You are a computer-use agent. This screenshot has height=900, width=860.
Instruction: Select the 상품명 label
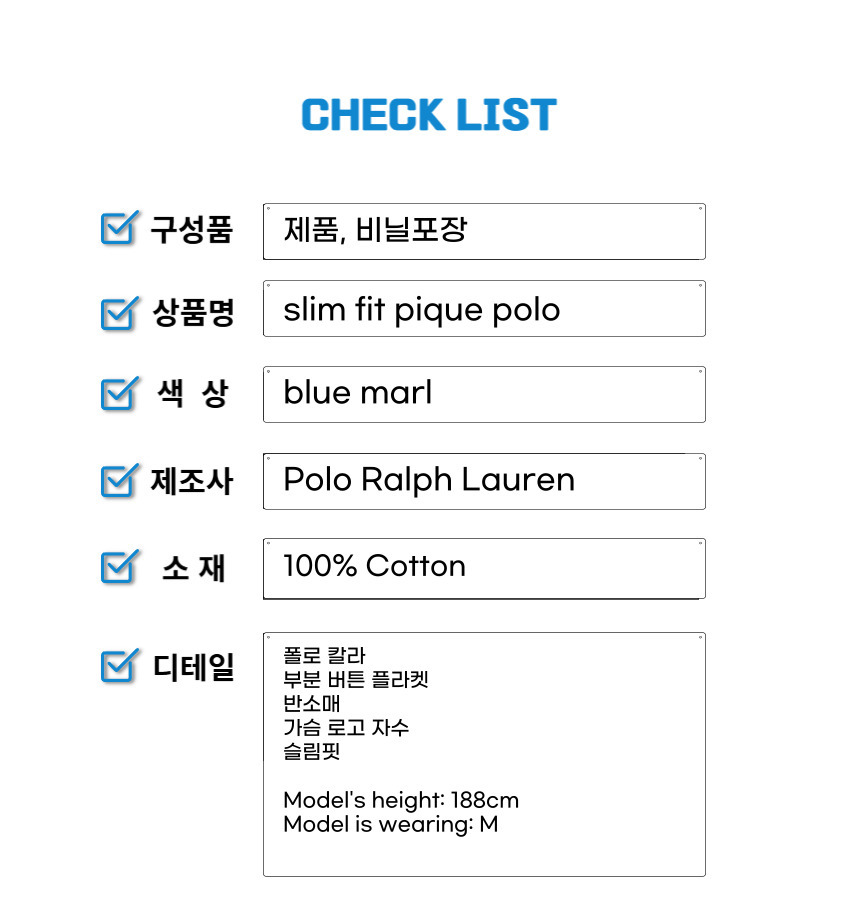(193, 313)
